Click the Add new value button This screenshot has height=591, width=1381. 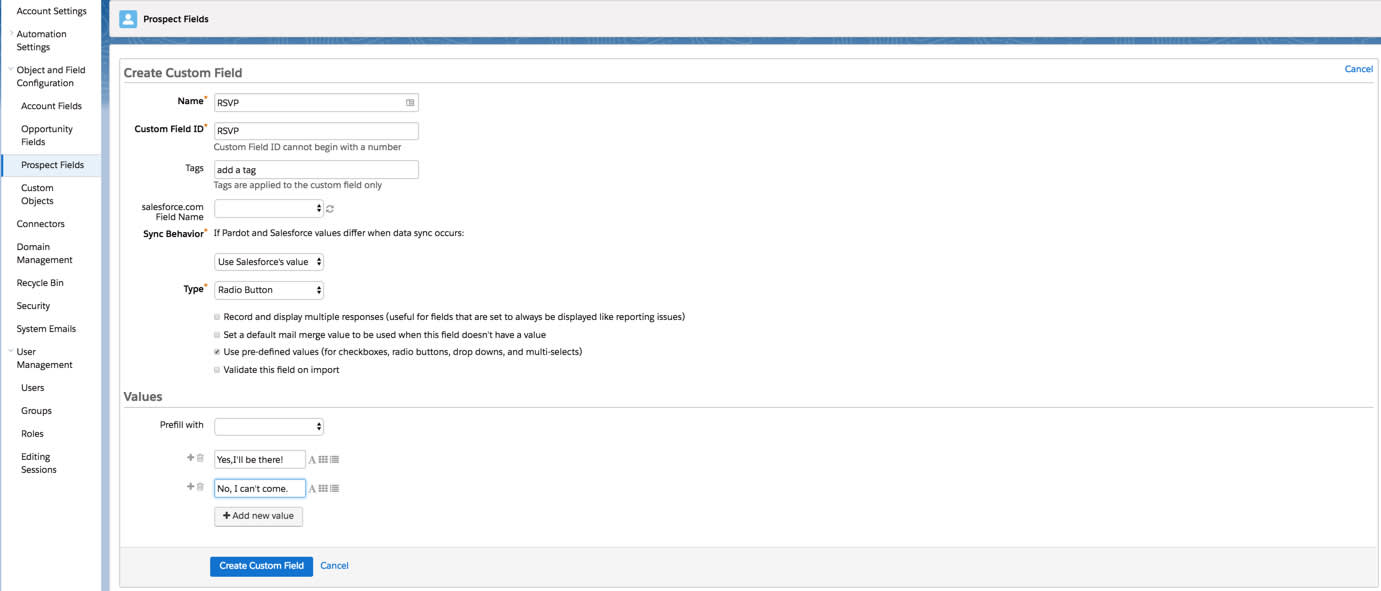coord(258,516)
